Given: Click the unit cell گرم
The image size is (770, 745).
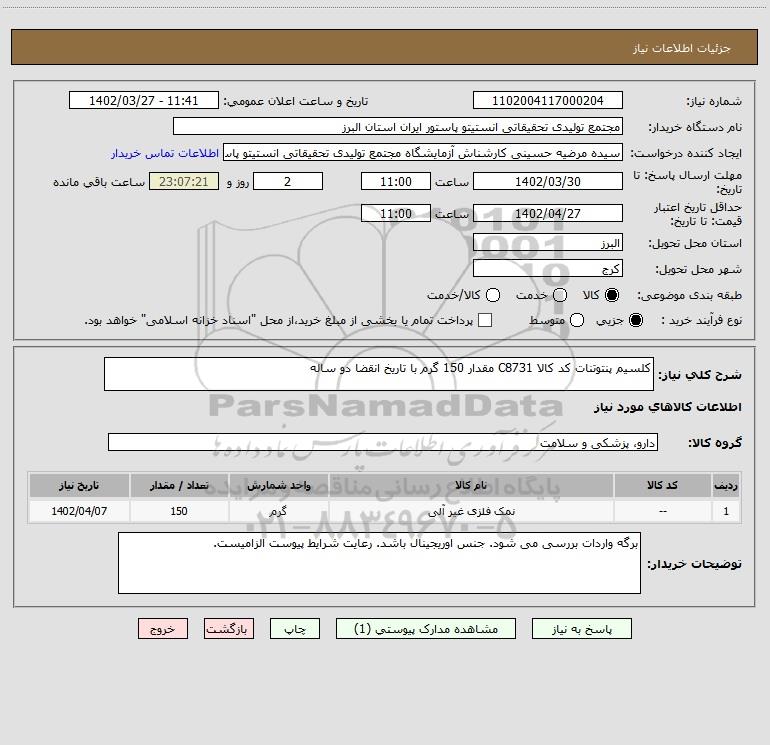Looking at the screenshot, I should point(278,511).
